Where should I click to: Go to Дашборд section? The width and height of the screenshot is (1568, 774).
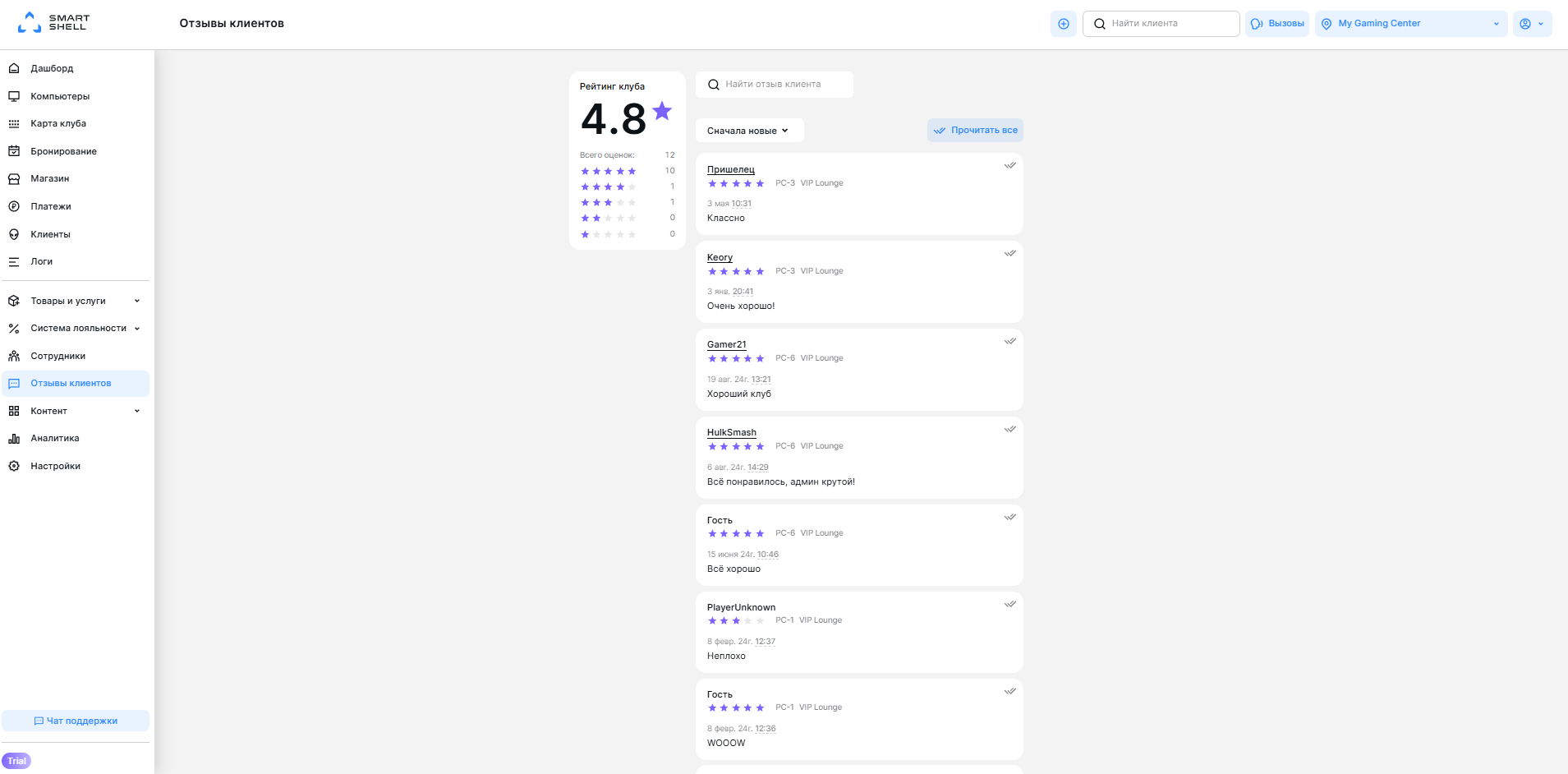76,68
